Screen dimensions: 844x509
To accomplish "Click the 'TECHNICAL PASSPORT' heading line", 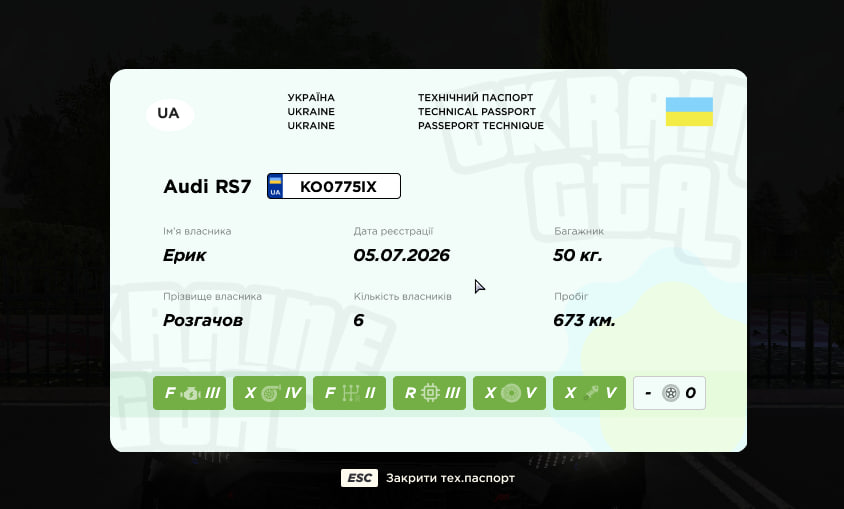I will (x=477, y=111).
